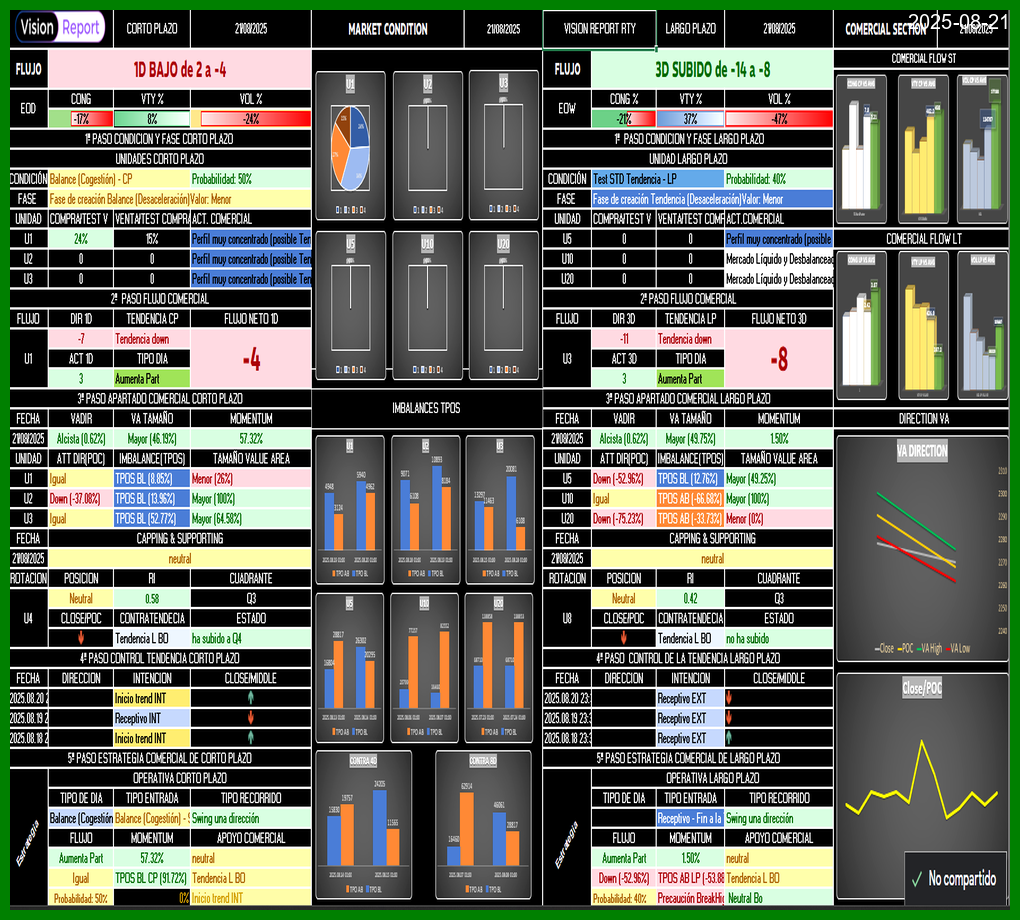The width and height of the screenshot is (1020, 920).
Task: Click the Down (-37.08%) cell
Action: click(x=81, y=499)
